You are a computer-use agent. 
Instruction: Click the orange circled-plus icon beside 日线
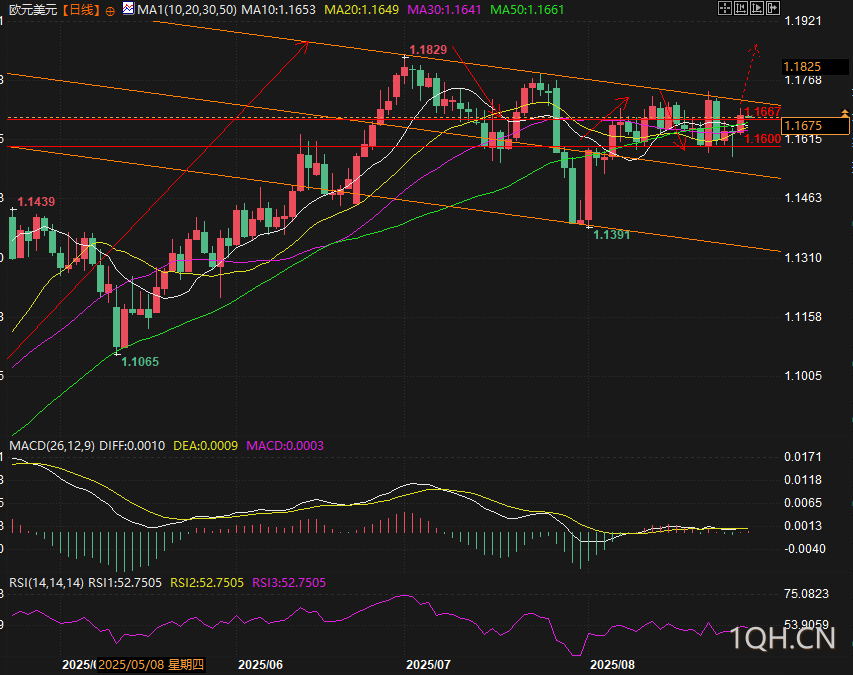[110, 11]
